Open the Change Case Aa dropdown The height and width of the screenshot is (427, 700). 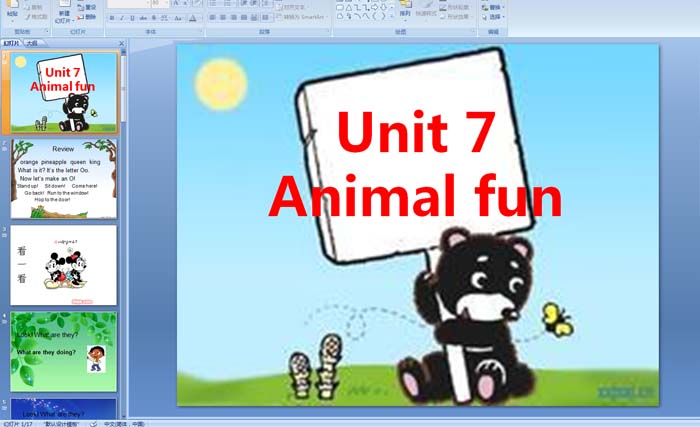[178, 18]
